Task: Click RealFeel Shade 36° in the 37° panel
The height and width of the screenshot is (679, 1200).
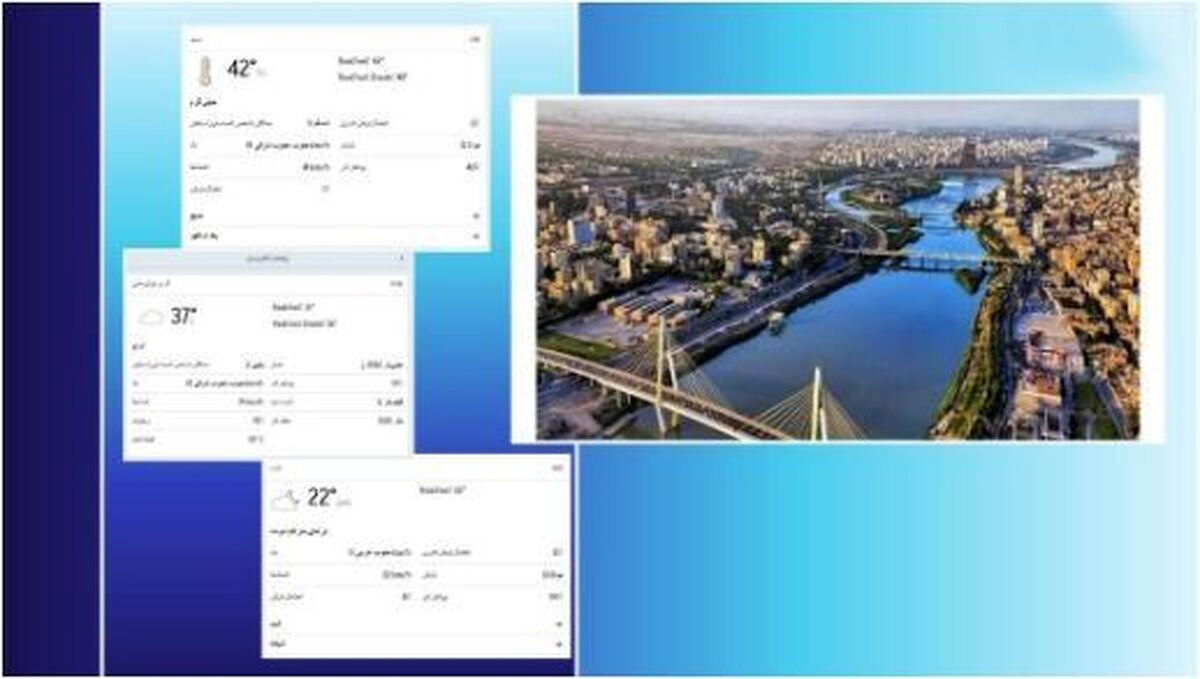Action: pos(304,323)
